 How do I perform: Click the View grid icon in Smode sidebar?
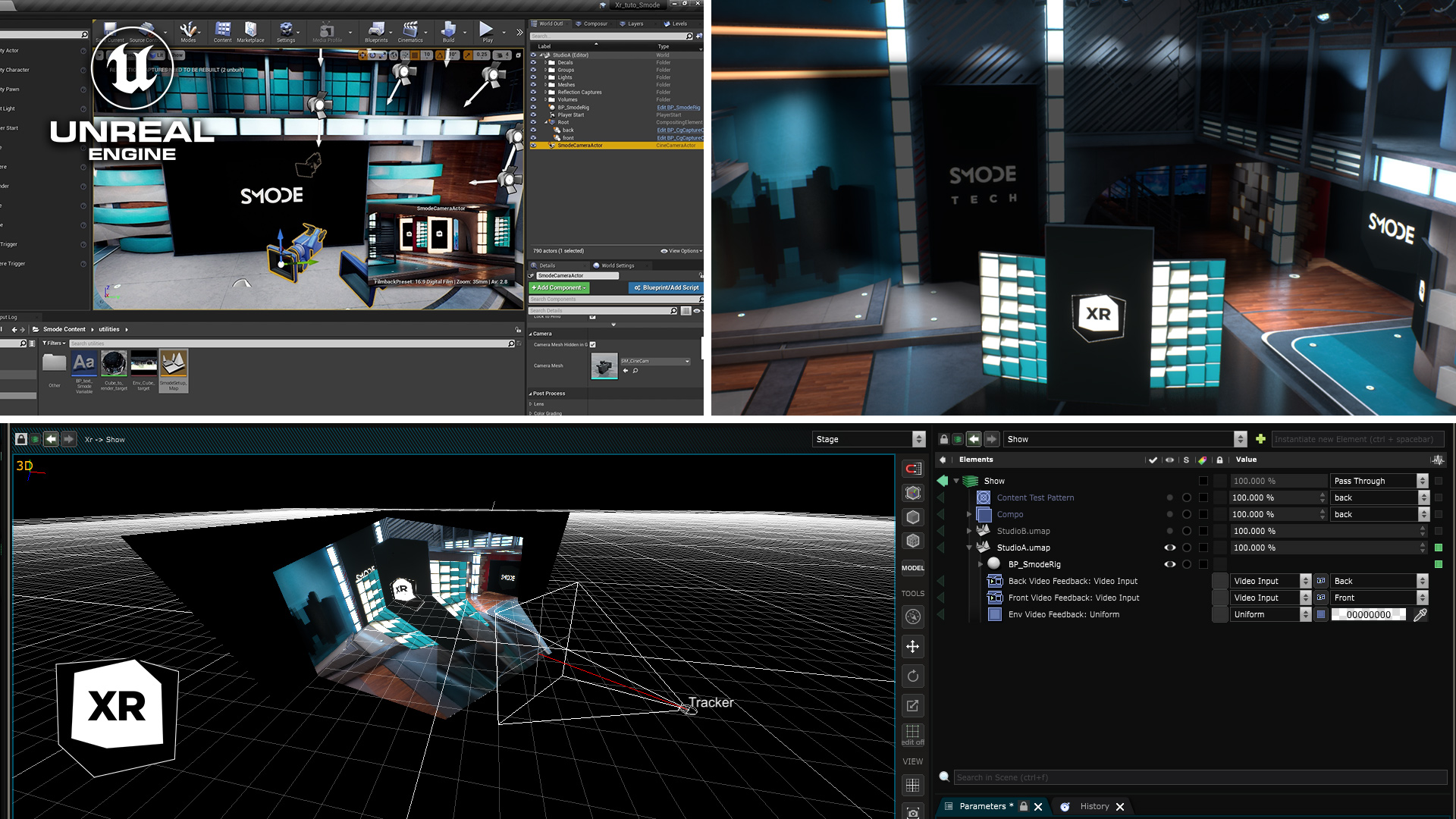[913, 786]
